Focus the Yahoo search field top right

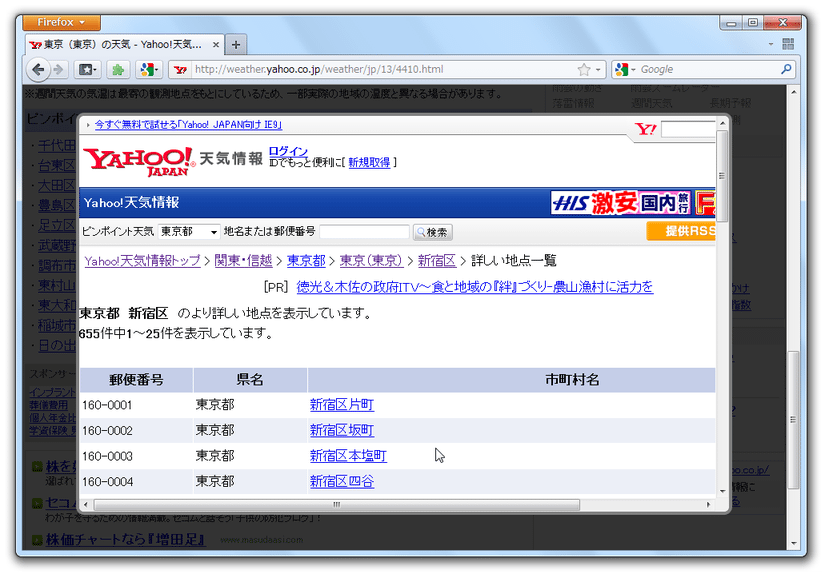(688, 129)
